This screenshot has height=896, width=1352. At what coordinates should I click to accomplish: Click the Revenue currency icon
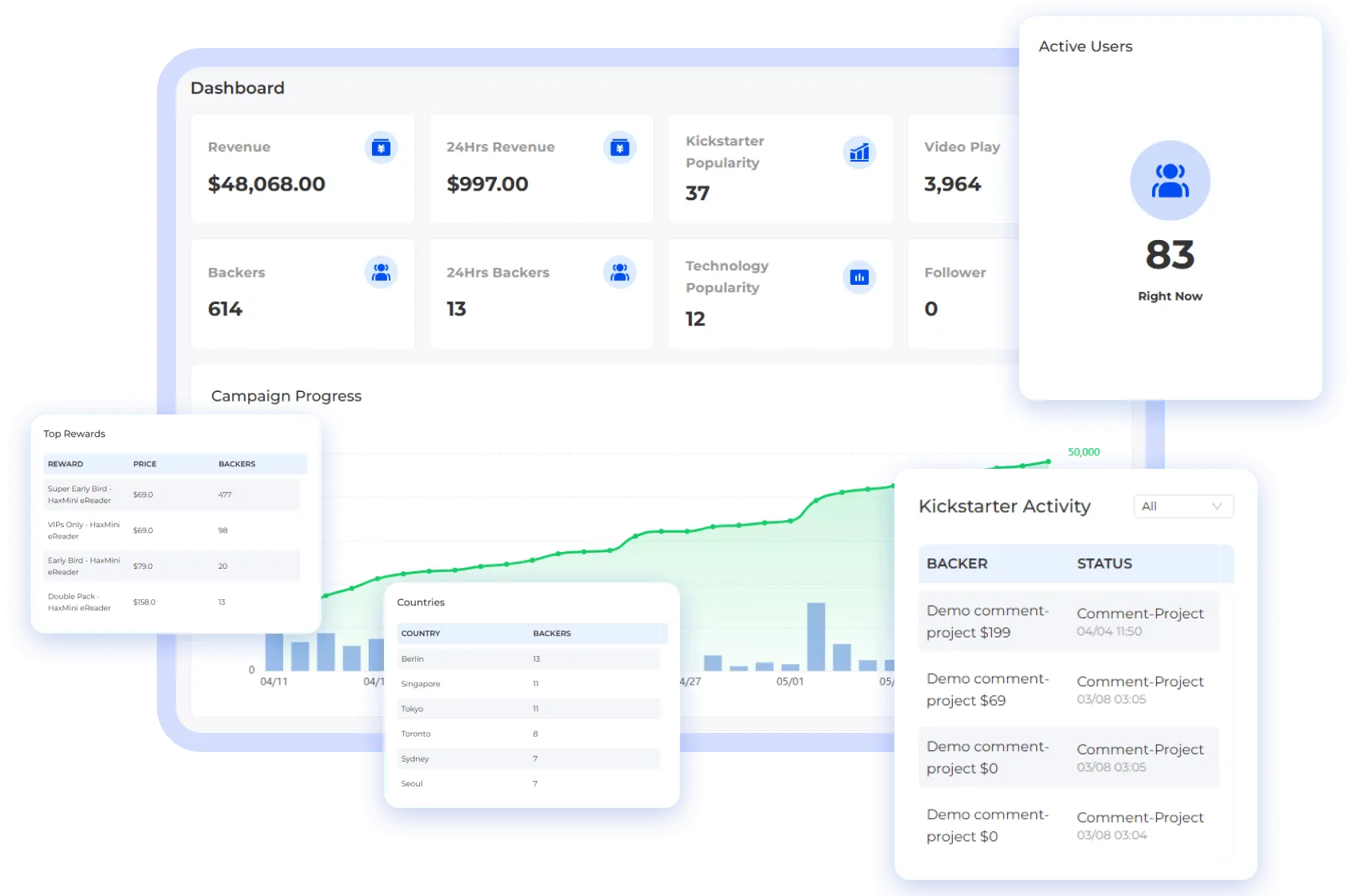point(382,147)
